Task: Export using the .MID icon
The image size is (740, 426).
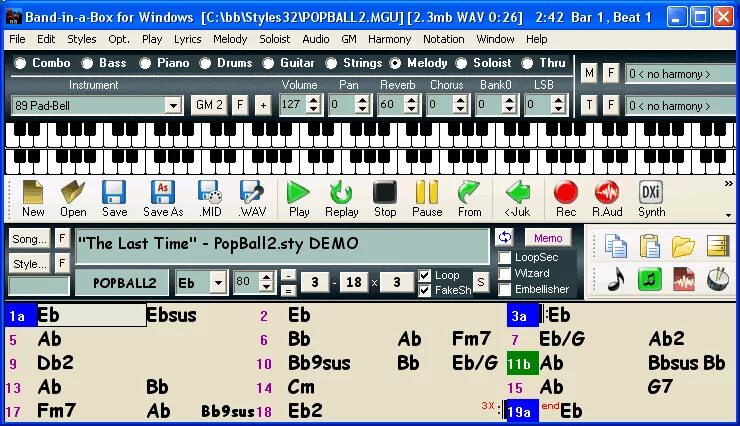Action: (x=210, y=193)
